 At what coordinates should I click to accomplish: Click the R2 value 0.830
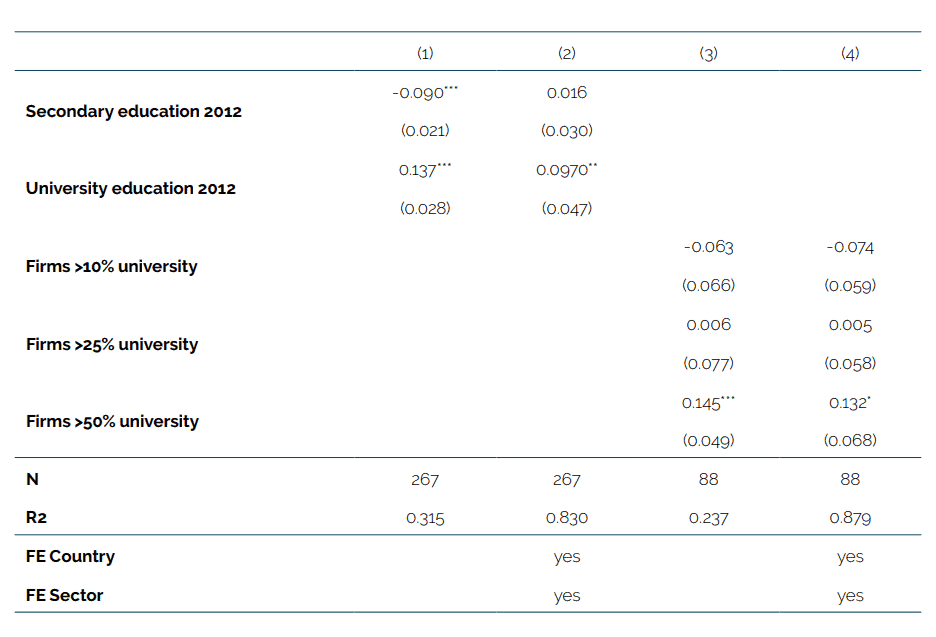coord(566,518)
